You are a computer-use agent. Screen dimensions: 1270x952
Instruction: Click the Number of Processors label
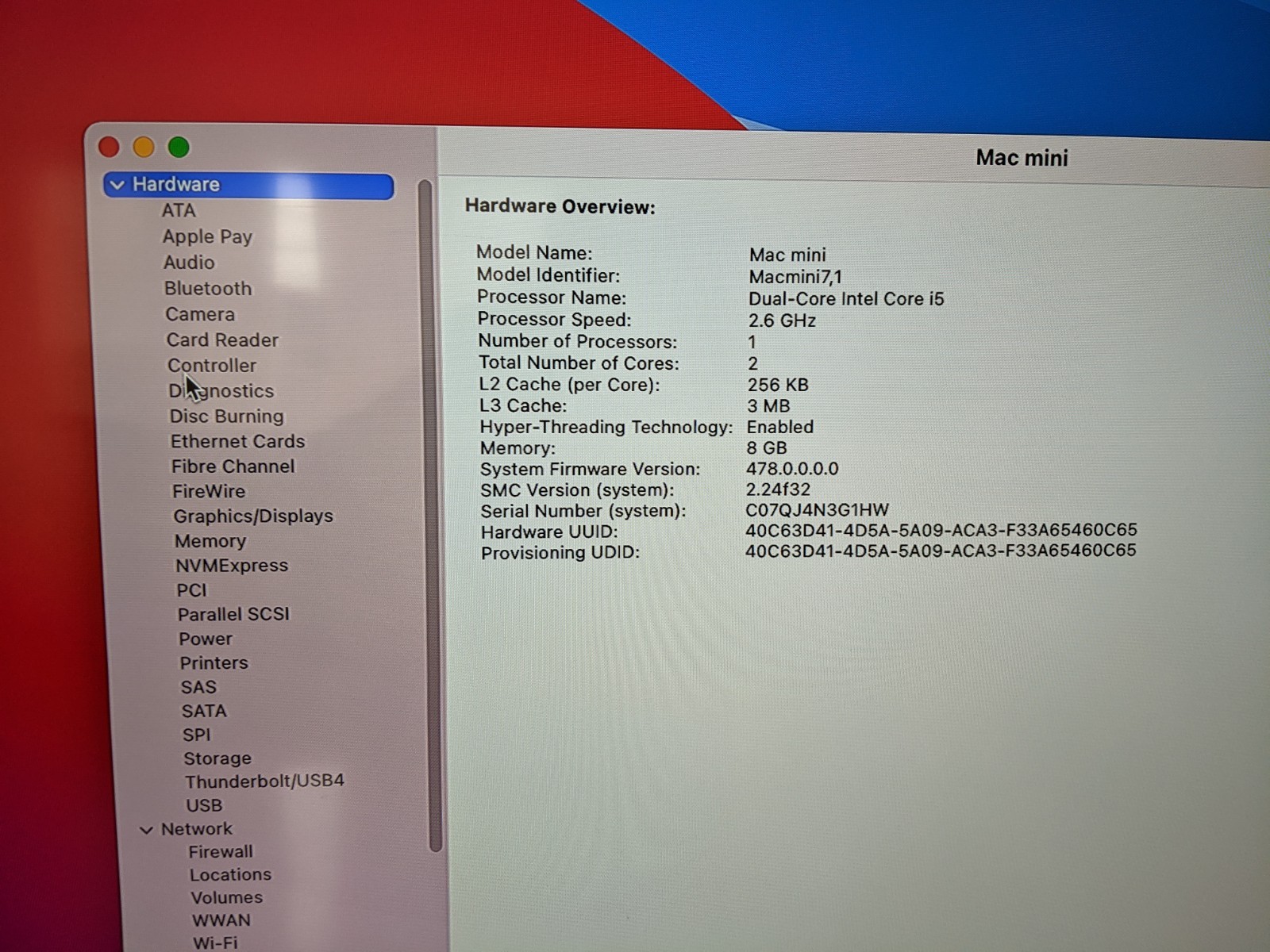coord(578,342)
